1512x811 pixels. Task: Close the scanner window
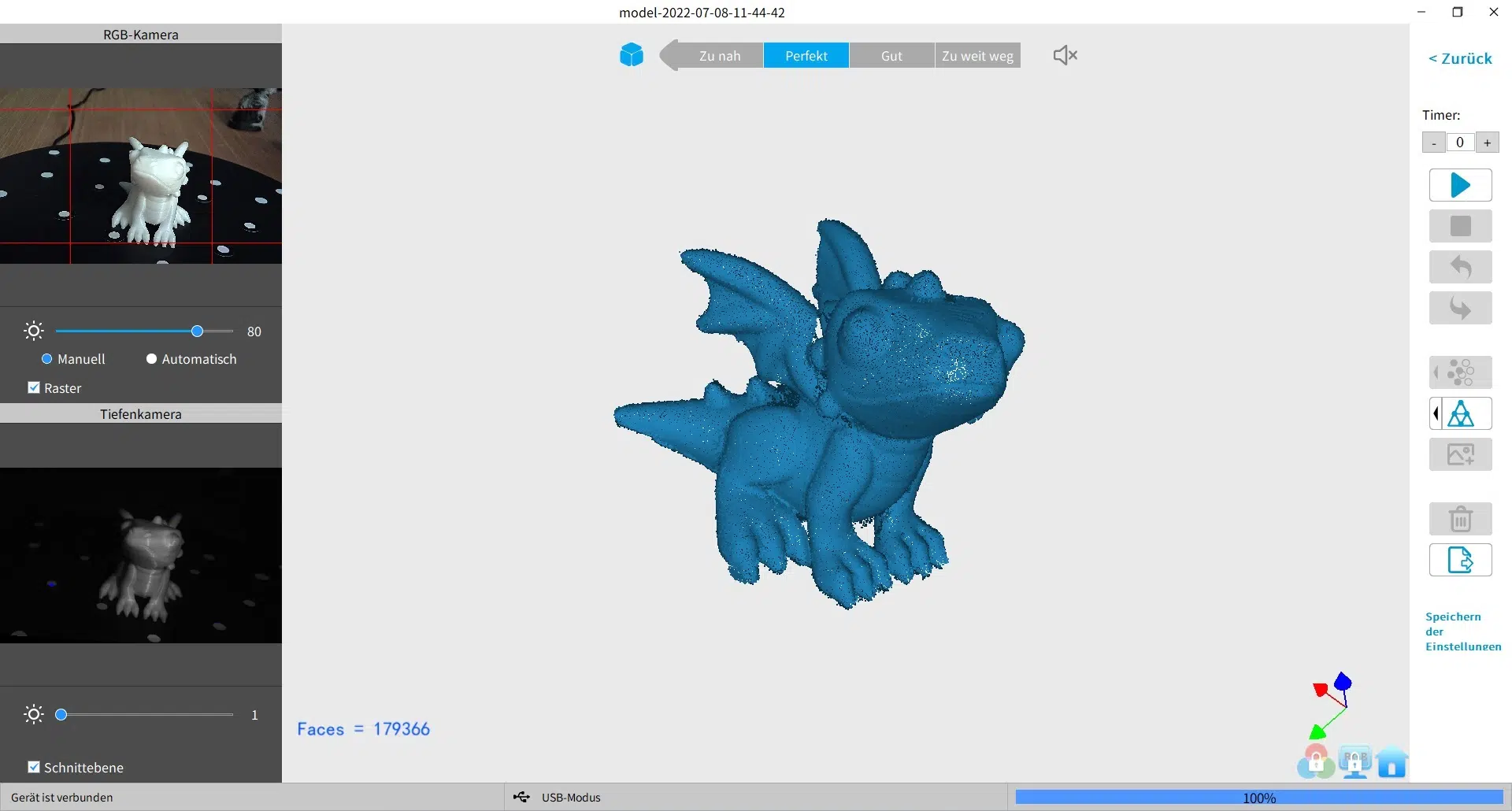pyautogui.click(x=1493, y=12)
